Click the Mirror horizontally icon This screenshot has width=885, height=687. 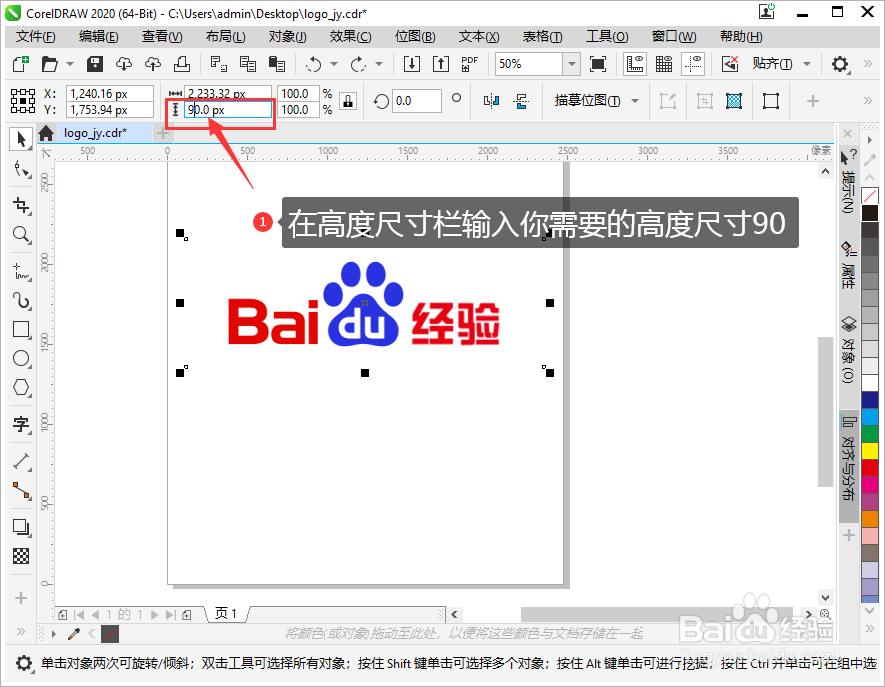click(x=492, y=101)
